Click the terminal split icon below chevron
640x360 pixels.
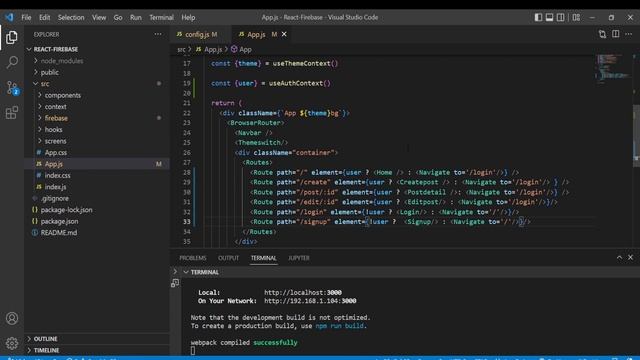(x=175, y=283)
